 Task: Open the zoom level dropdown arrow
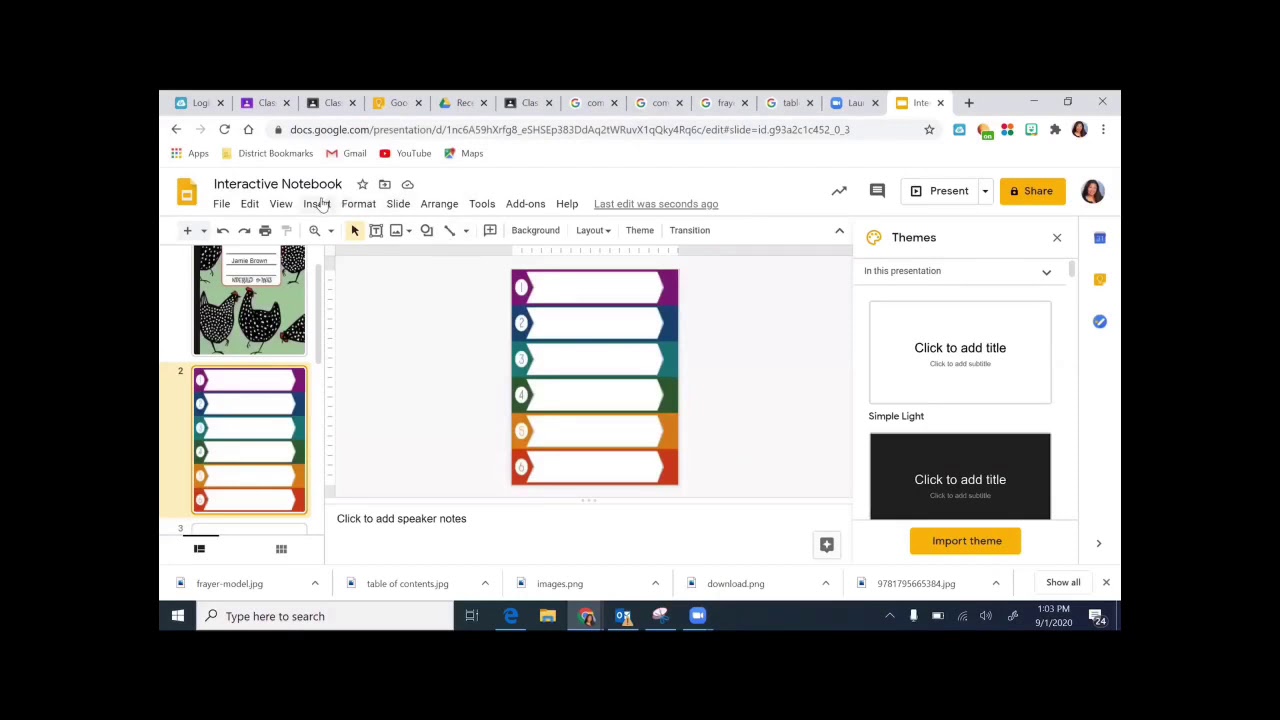(331, 230)
